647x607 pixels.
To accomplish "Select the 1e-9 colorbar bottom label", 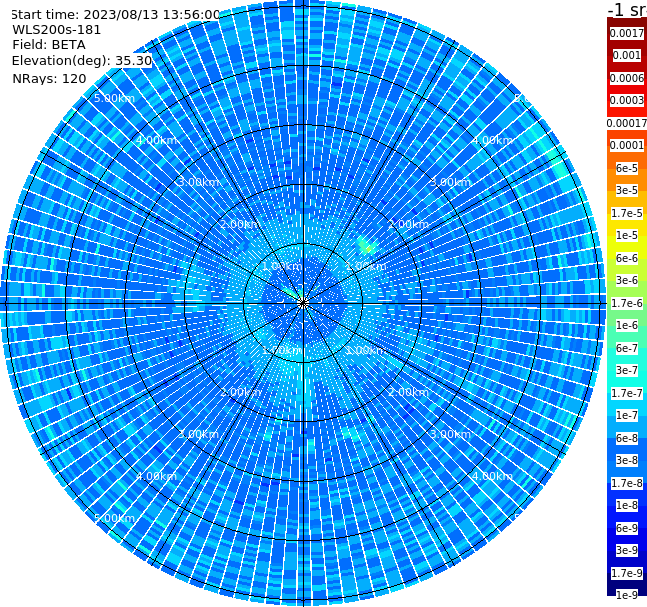I will click(x=627, y=595).
